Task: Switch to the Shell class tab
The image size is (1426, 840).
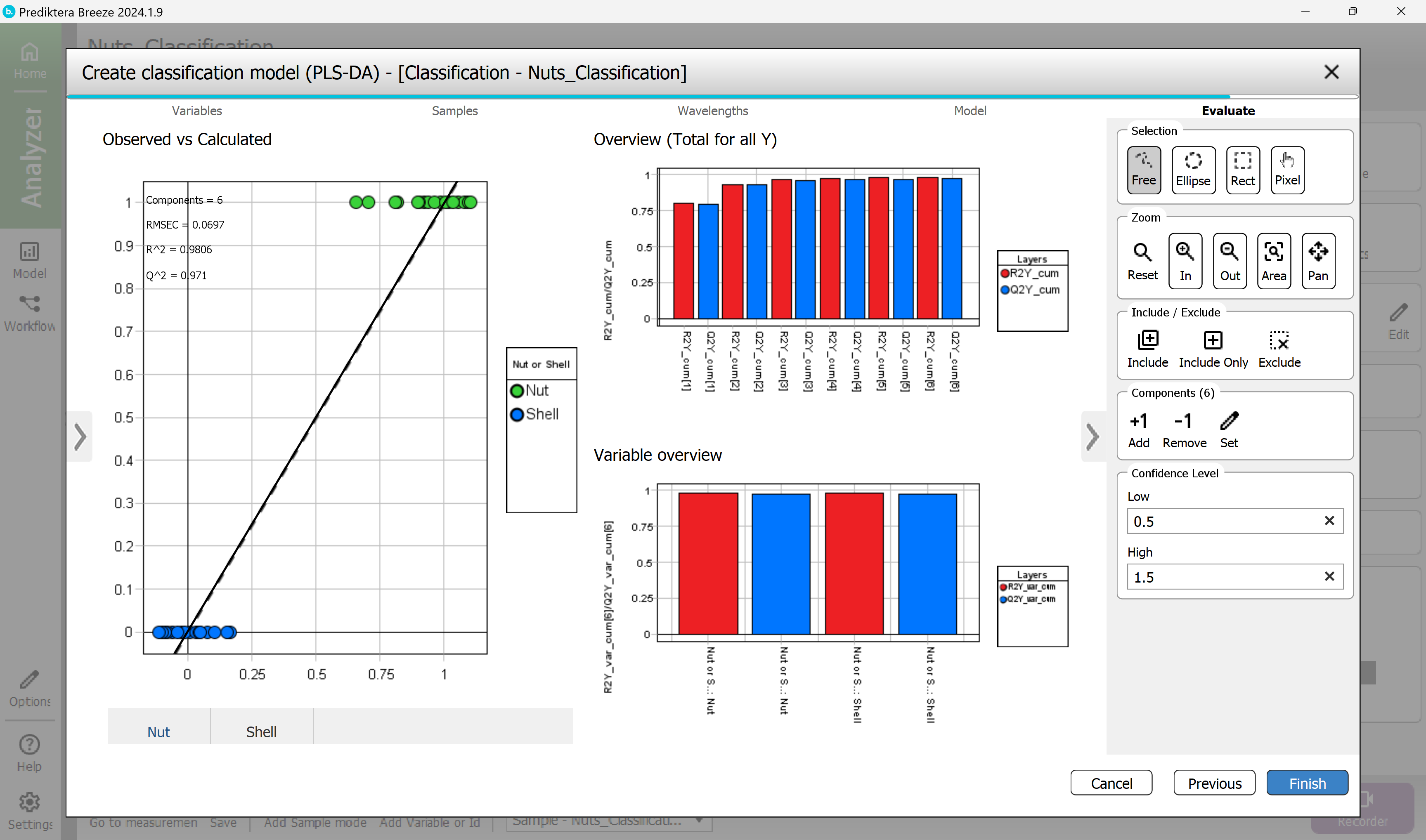Action: coord(261,731)
